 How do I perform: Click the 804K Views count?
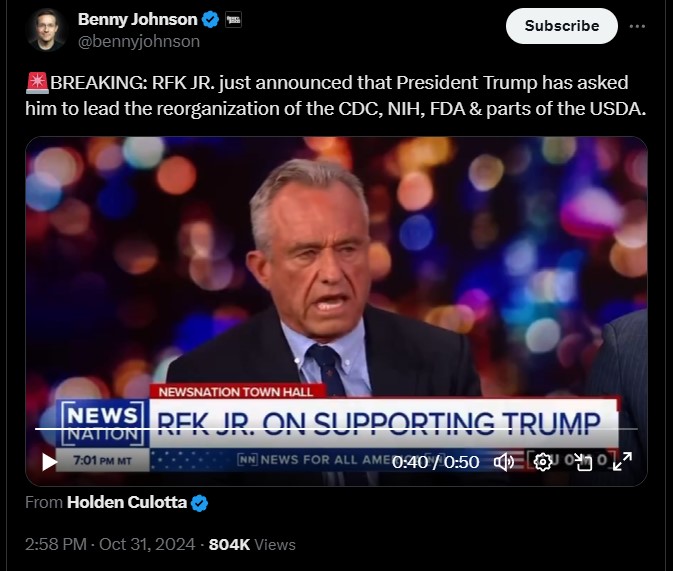[252, 544]
